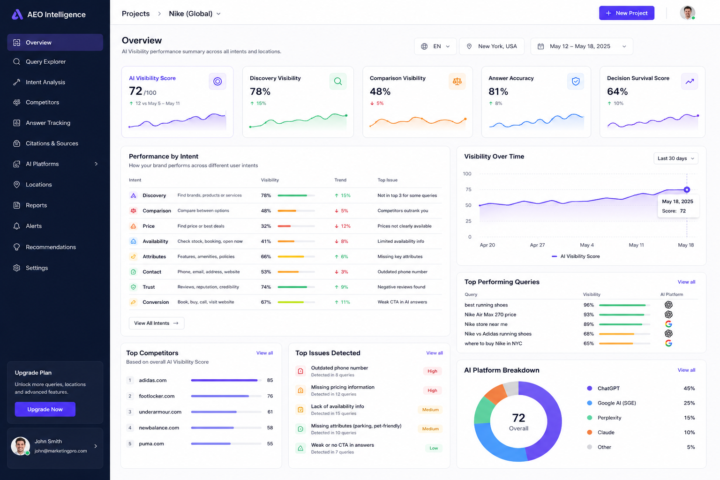The width and height of the screenshot is (720, 480).
Task: Click the where to buy Nike in NYC query
Action: (x=493, y=344)
